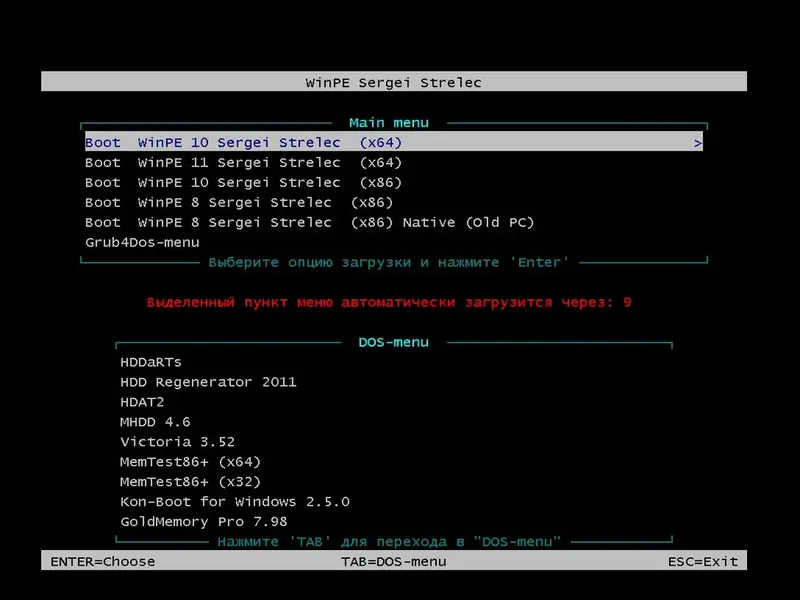The width and height of the screenshot is (800, 600).
Task: Open the Grub4Dos-menu entry
Action: (x=142, y=242)
